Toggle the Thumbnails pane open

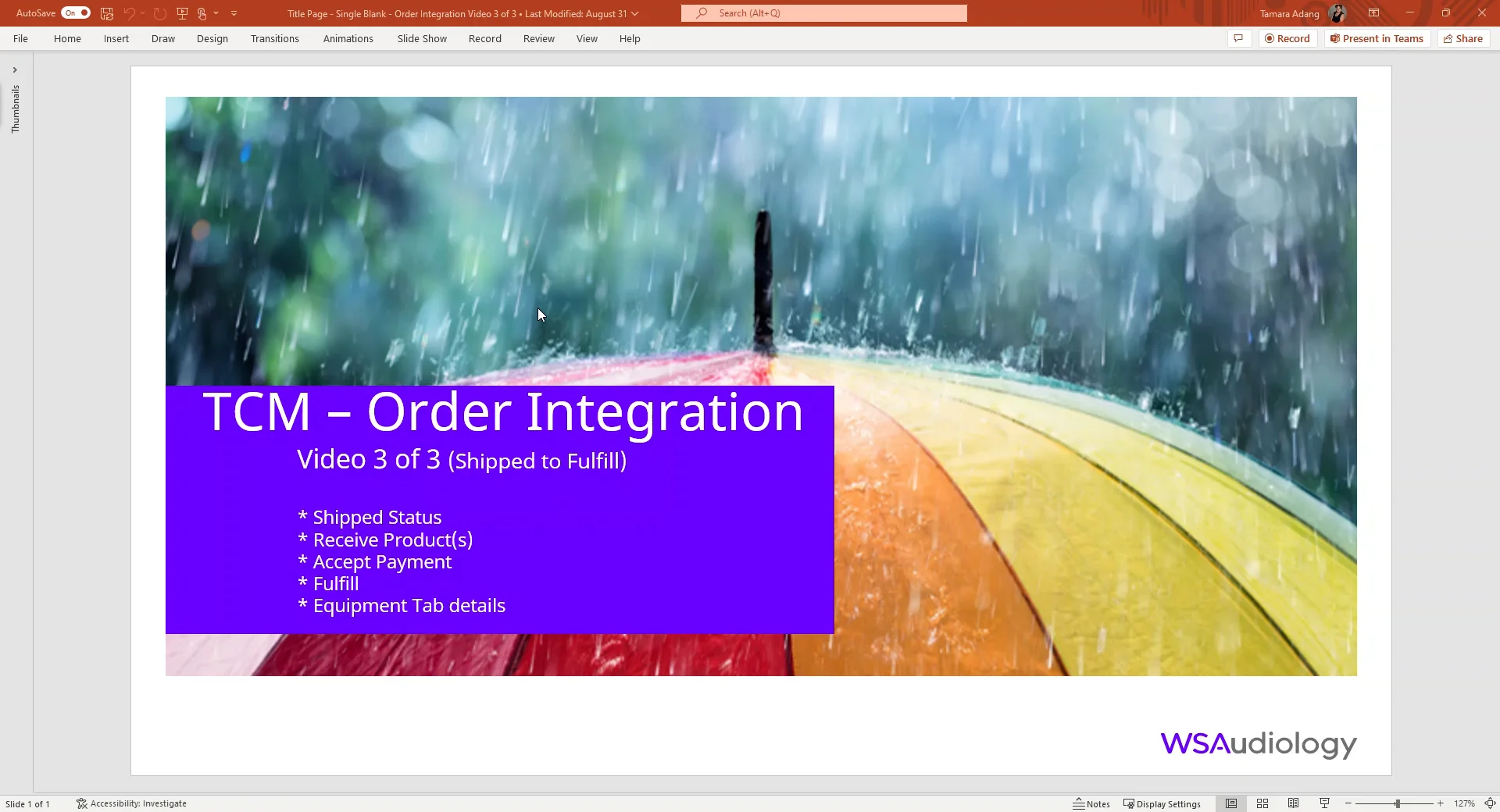[x=14, y=69]
